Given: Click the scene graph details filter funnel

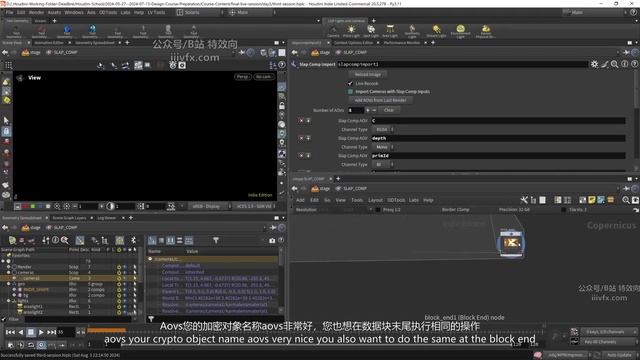Looking at the screenshot, I should [x=216, y=240].
